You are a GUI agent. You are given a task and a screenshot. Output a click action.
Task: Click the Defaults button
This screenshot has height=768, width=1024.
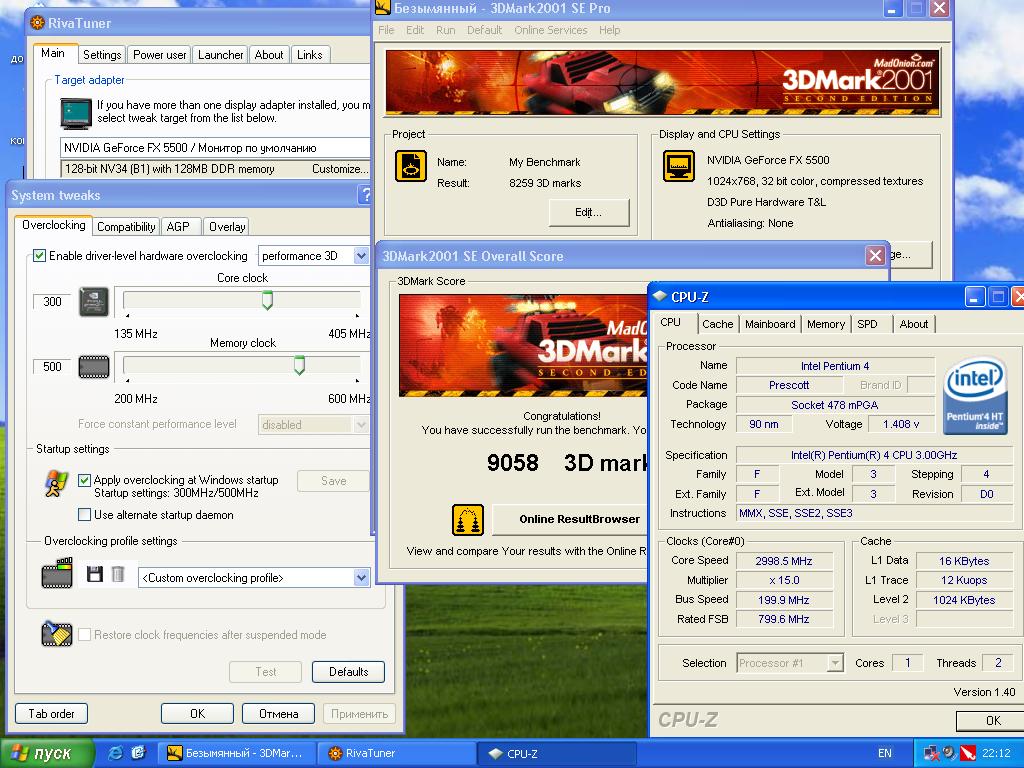tap(348, 672)
